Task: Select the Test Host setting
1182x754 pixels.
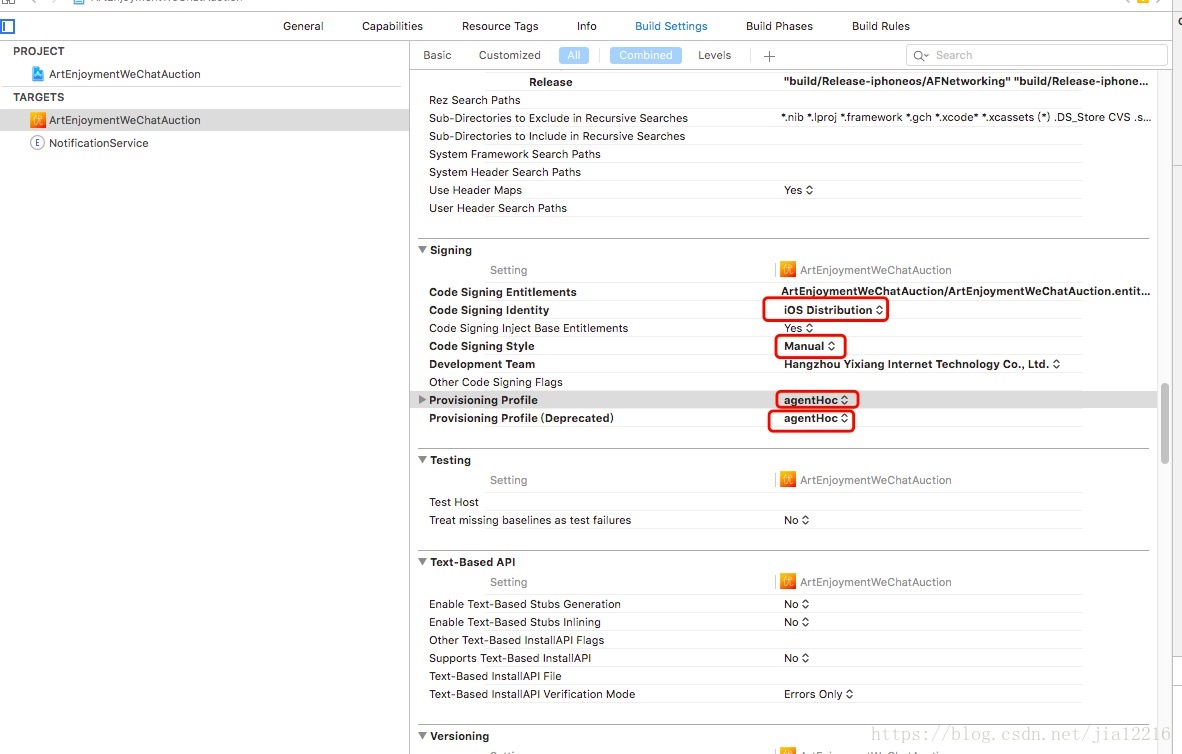Action: [454, 502]
